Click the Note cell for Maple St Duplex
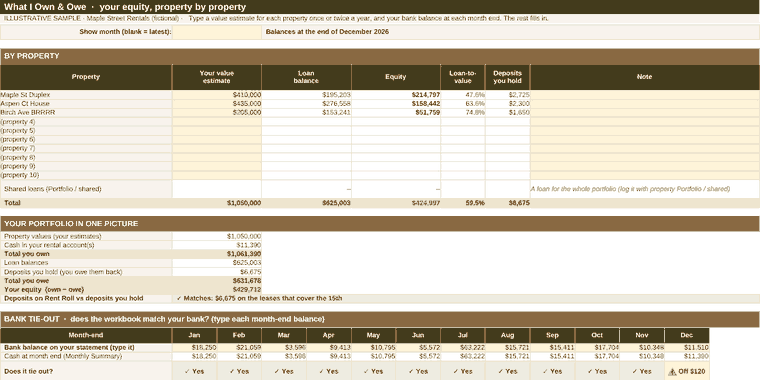The width and height of the screenshot is (760, 380). (x=645, y=95)
